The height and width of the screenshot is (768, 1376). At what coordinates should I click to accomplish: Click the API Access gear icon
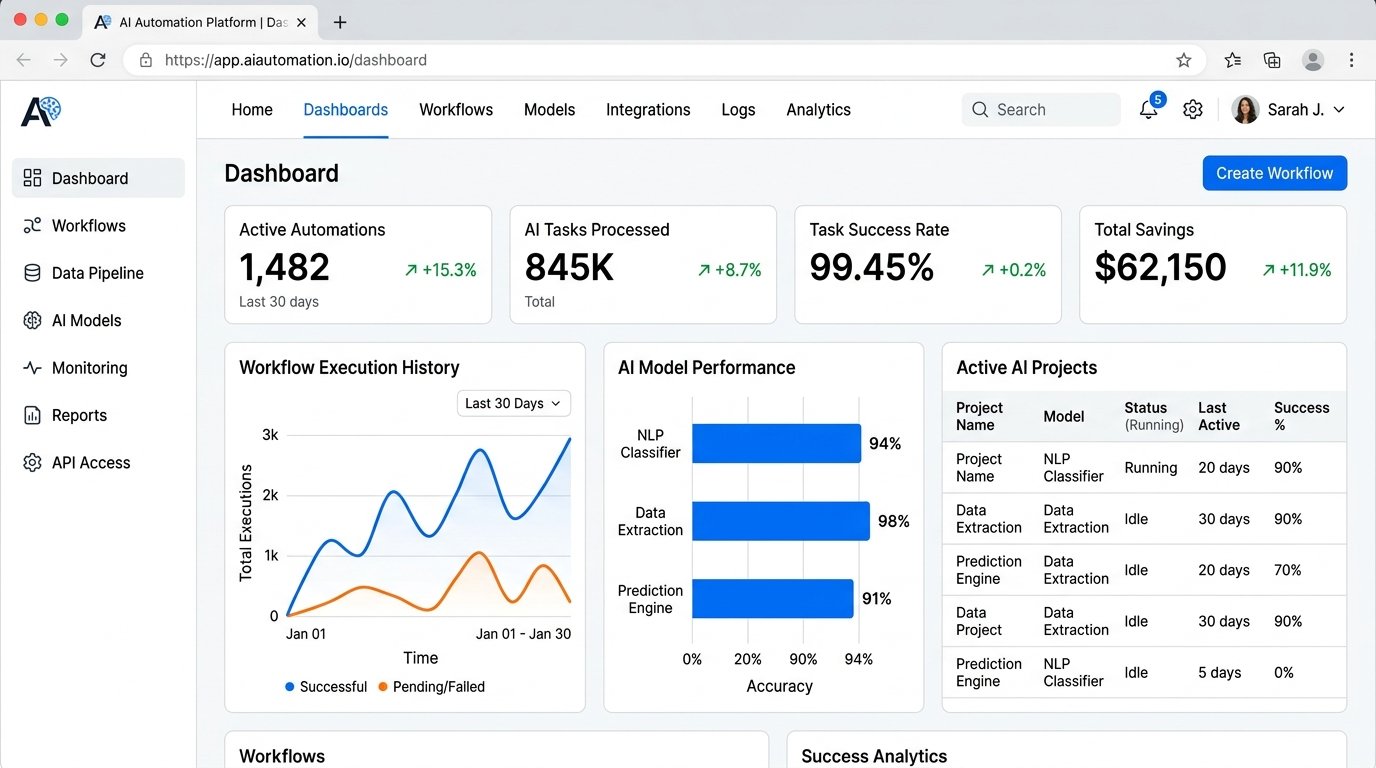pyautogui.click(x=32, y=463)
